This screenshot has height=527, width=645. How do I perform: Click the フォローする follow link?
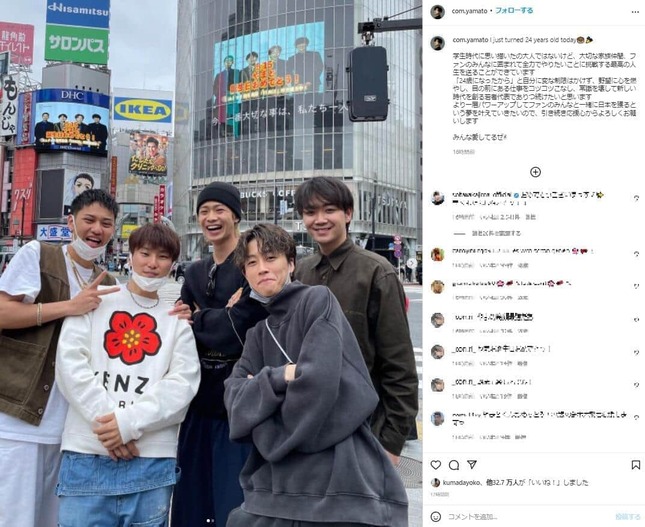pyautogui.click(x=514, y=11)
